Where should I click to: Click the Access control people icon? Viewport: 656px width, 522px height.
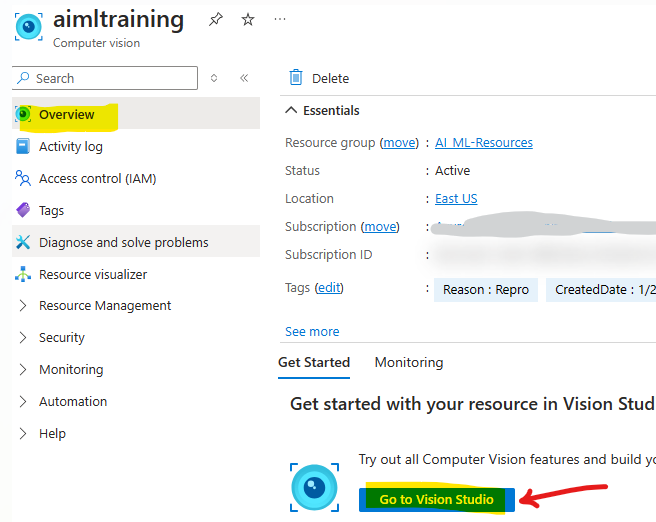point(23,178)
